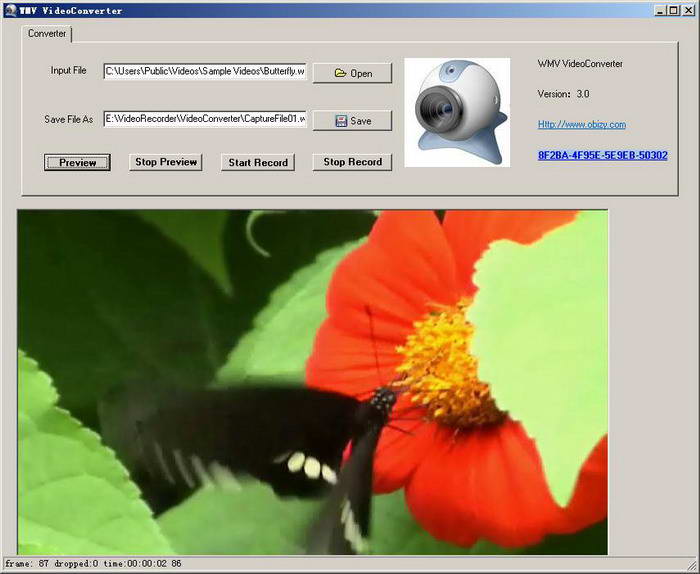Click the Save File As path field
Image resolution: width=700 pixels, height=574 pixels.
[205, 119]
